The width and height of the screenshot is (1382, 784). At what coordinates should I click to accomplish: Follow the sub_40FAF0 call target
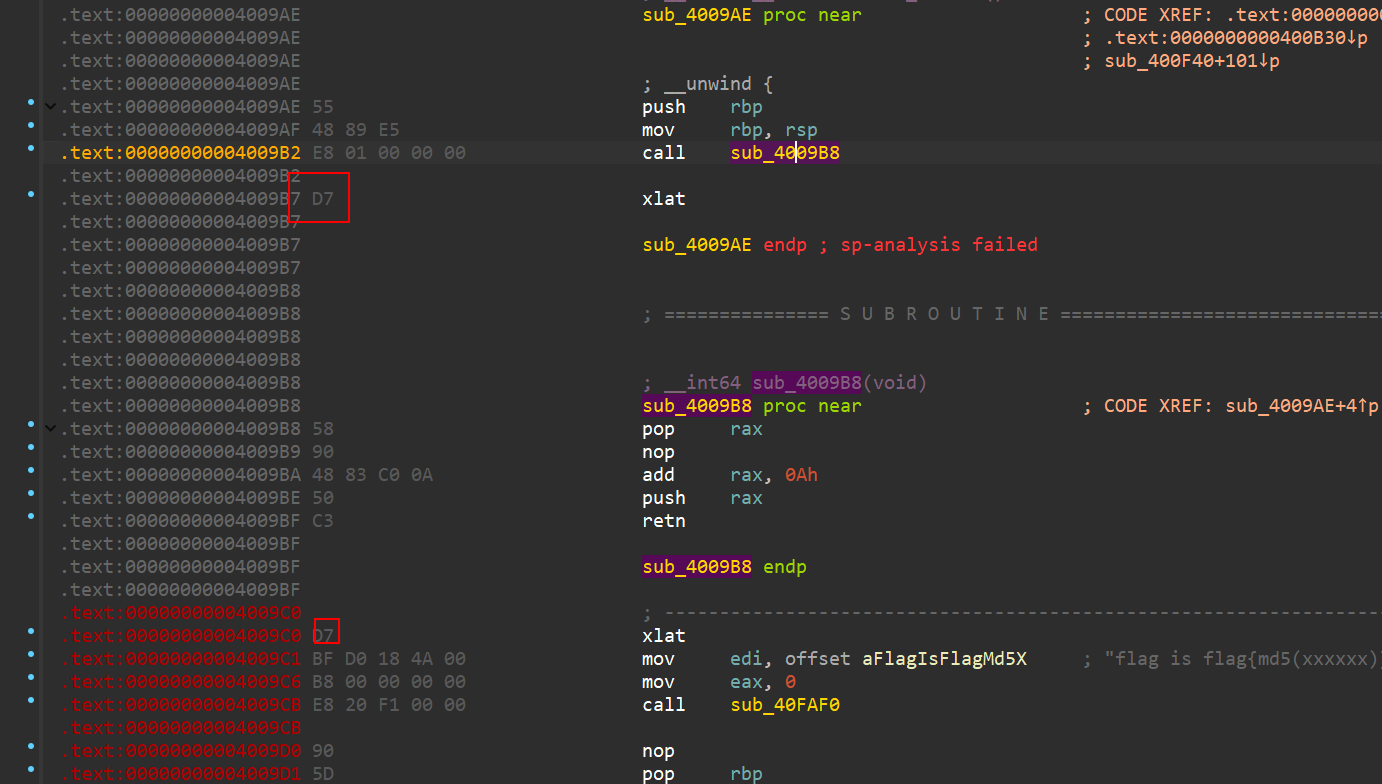click(x=785, y=705)
